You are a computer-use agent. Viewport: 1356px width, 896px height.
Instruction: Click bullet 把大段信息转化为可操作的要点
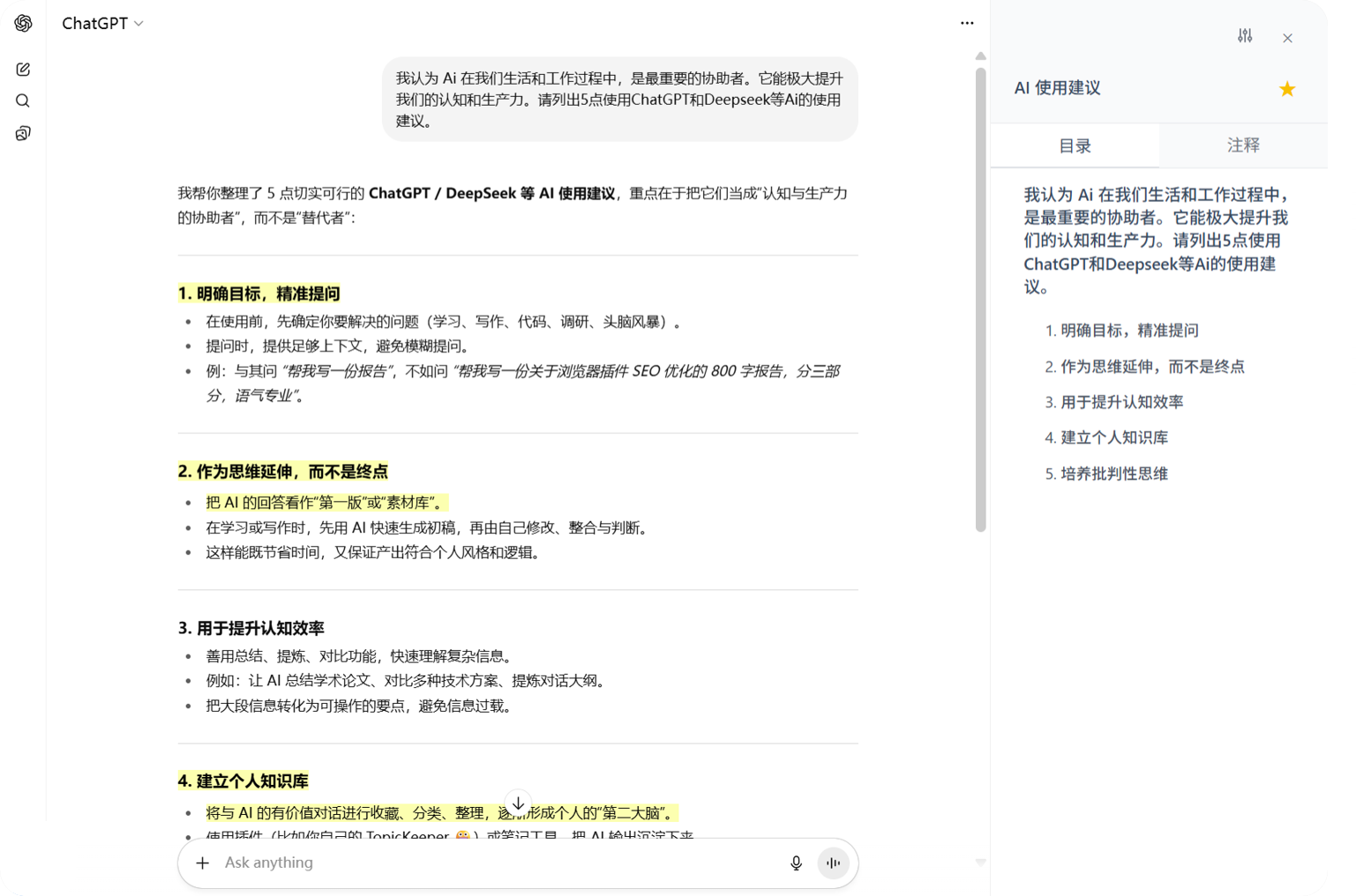361,706
